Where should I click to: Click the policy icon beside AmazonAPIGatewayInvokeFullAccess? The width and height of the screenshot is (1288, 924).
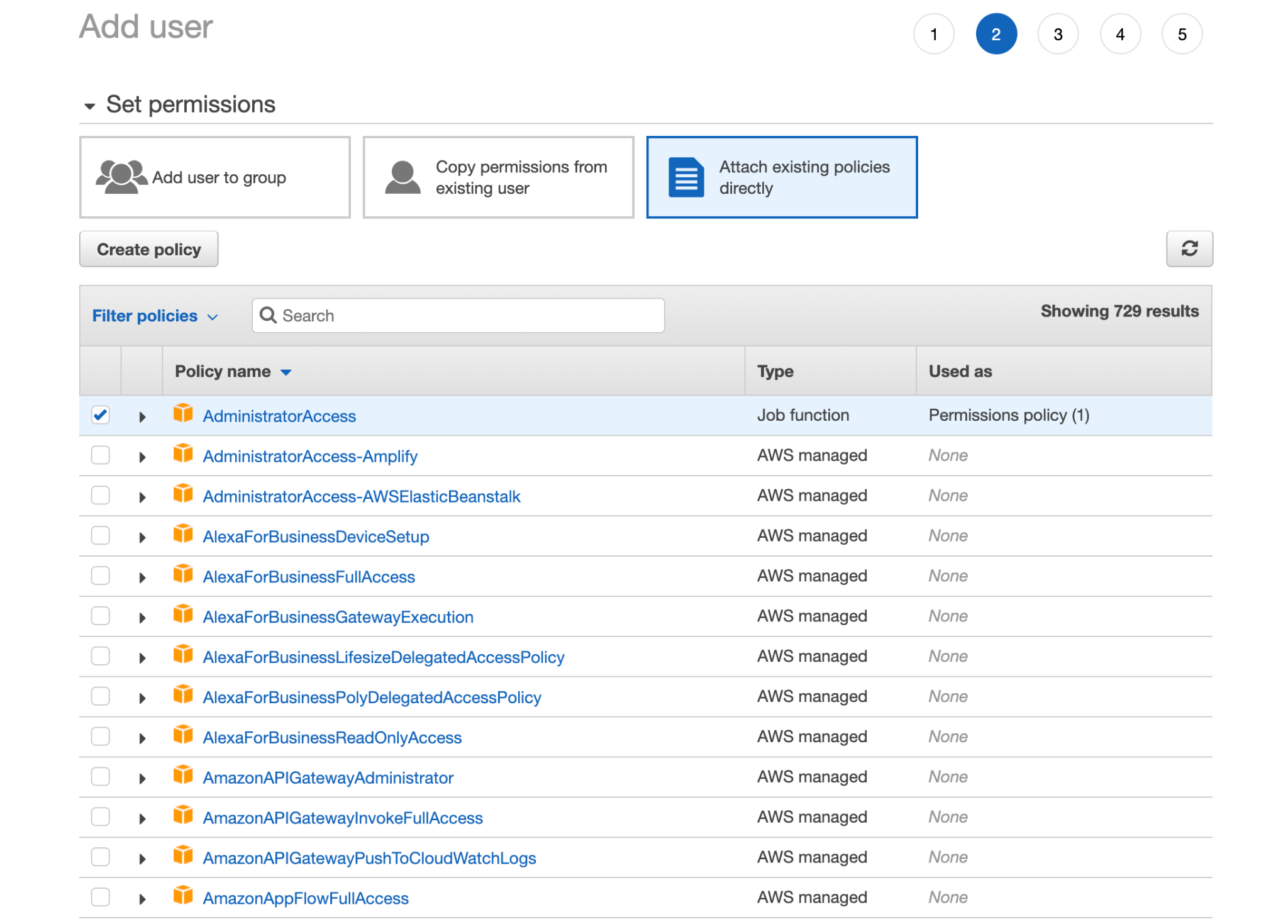tap(183, 816)
